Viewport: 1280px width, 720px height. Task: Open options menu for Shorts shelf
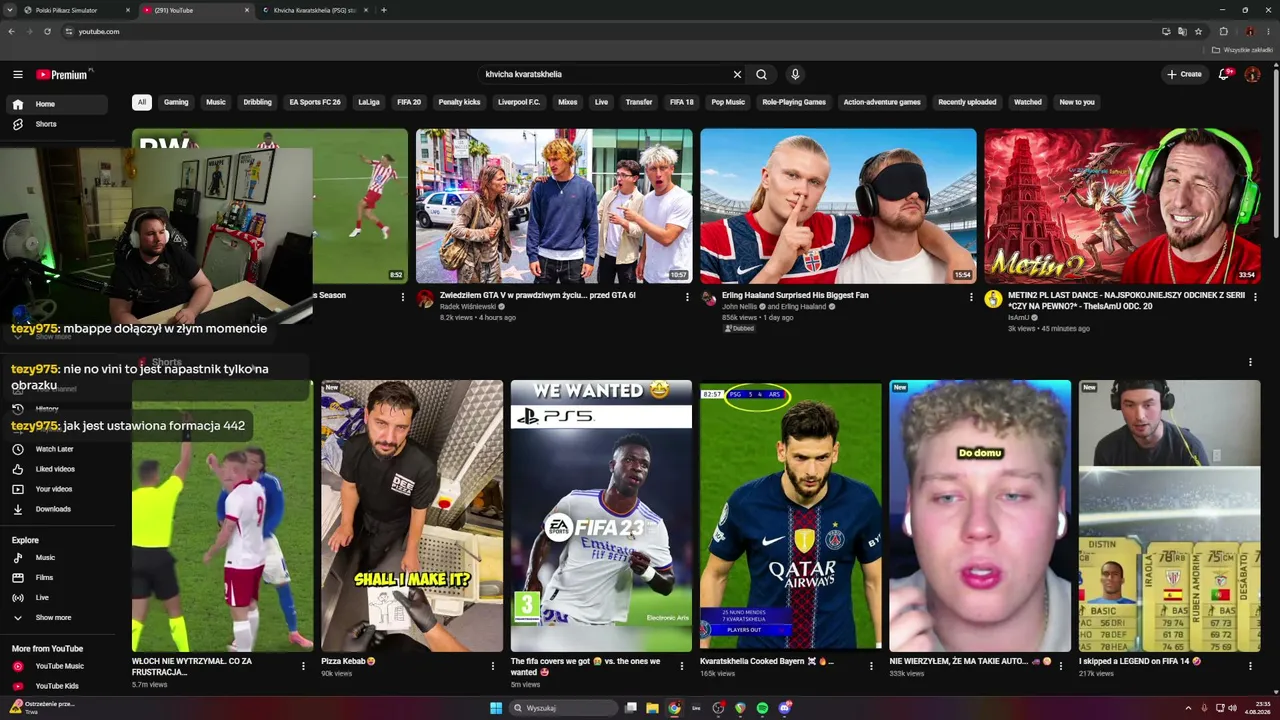point(1250,362)
